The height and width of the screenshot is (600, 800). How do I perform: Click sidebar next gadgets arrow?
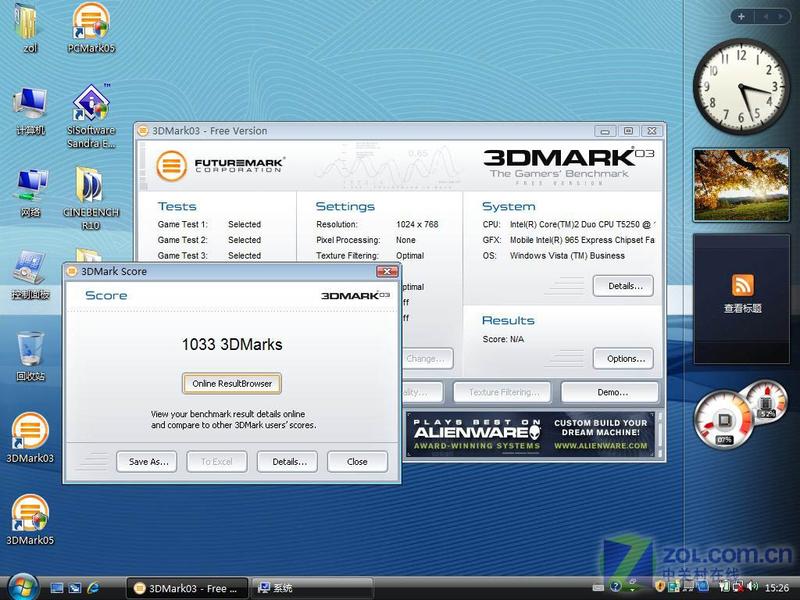coord(781,17)
